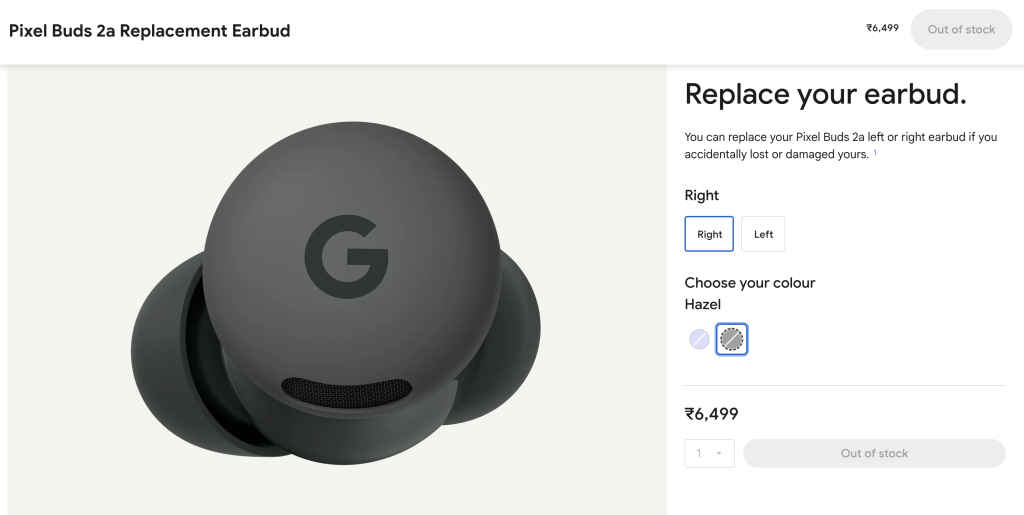Click the Google G logo on the earbud
Image resolution: width=1024 pixels, height=515 pixels.
[x=345, y=254]
